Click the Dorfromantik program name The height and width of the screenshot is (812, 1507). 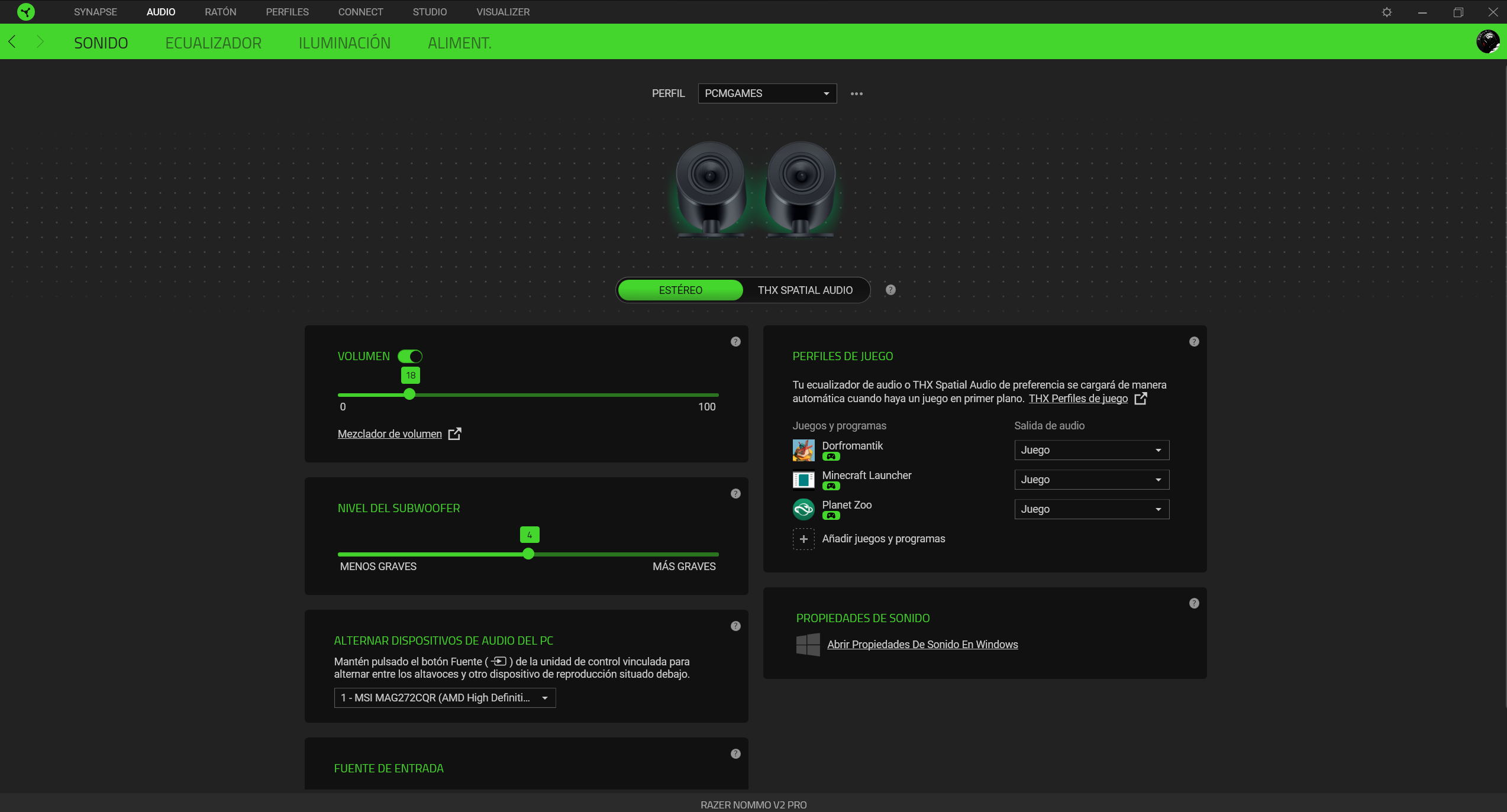(x=852, y=446)
